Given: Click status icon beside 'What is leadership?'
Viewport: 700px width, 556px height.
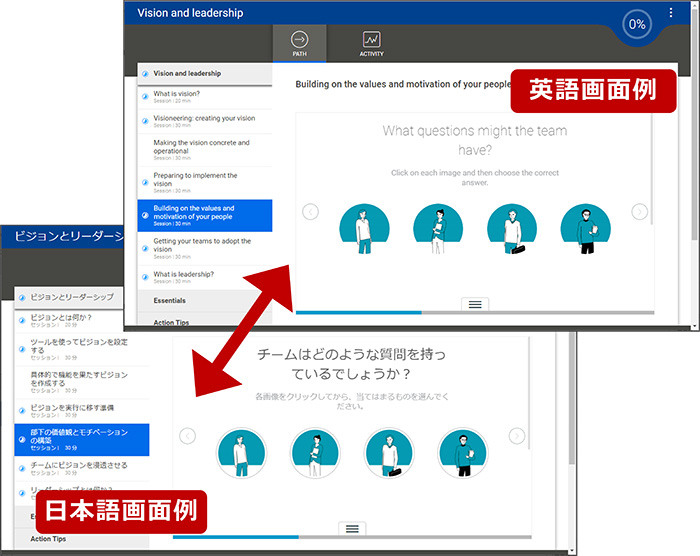Looking at the screenshot, I should (145, 277).
